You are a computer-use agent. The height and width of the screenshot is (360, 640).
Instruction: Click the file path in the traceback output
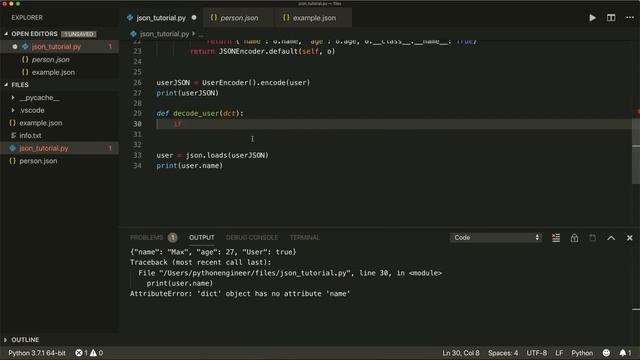pos(255,273)
